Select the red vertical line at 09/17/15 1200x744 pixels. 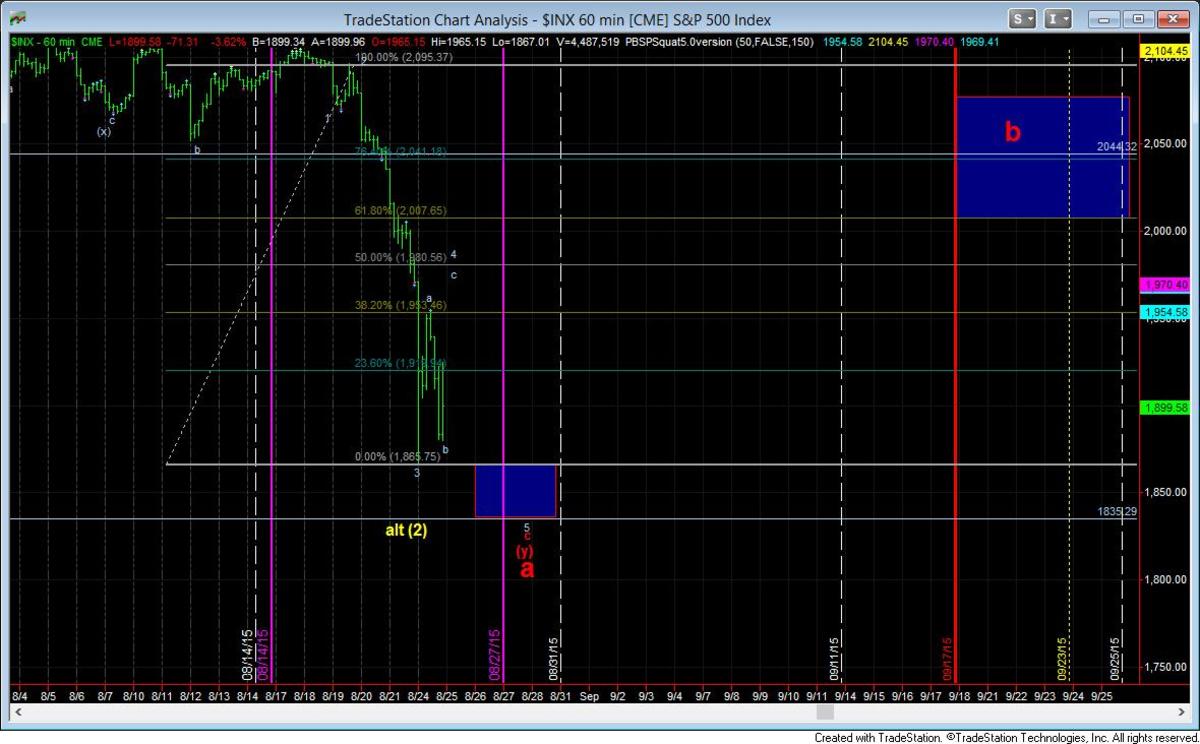(957, 400)
